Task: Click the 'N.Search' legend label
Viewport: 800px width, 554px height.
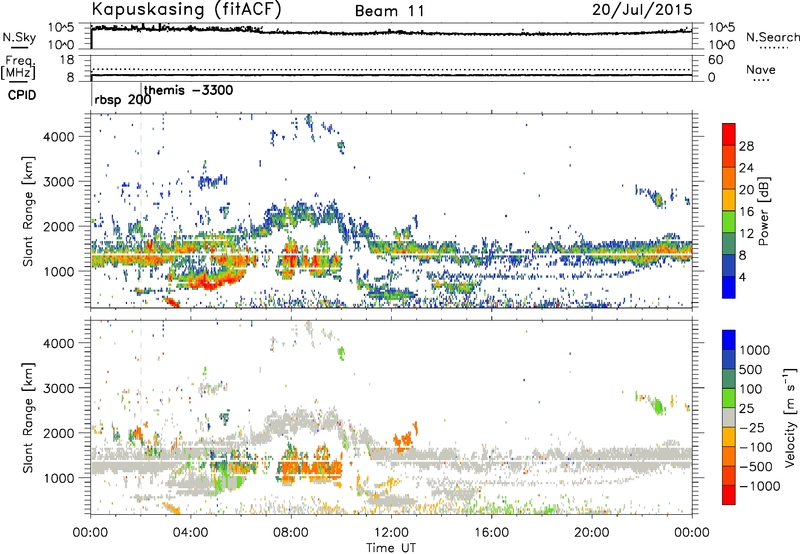Action: coord(773,37)
